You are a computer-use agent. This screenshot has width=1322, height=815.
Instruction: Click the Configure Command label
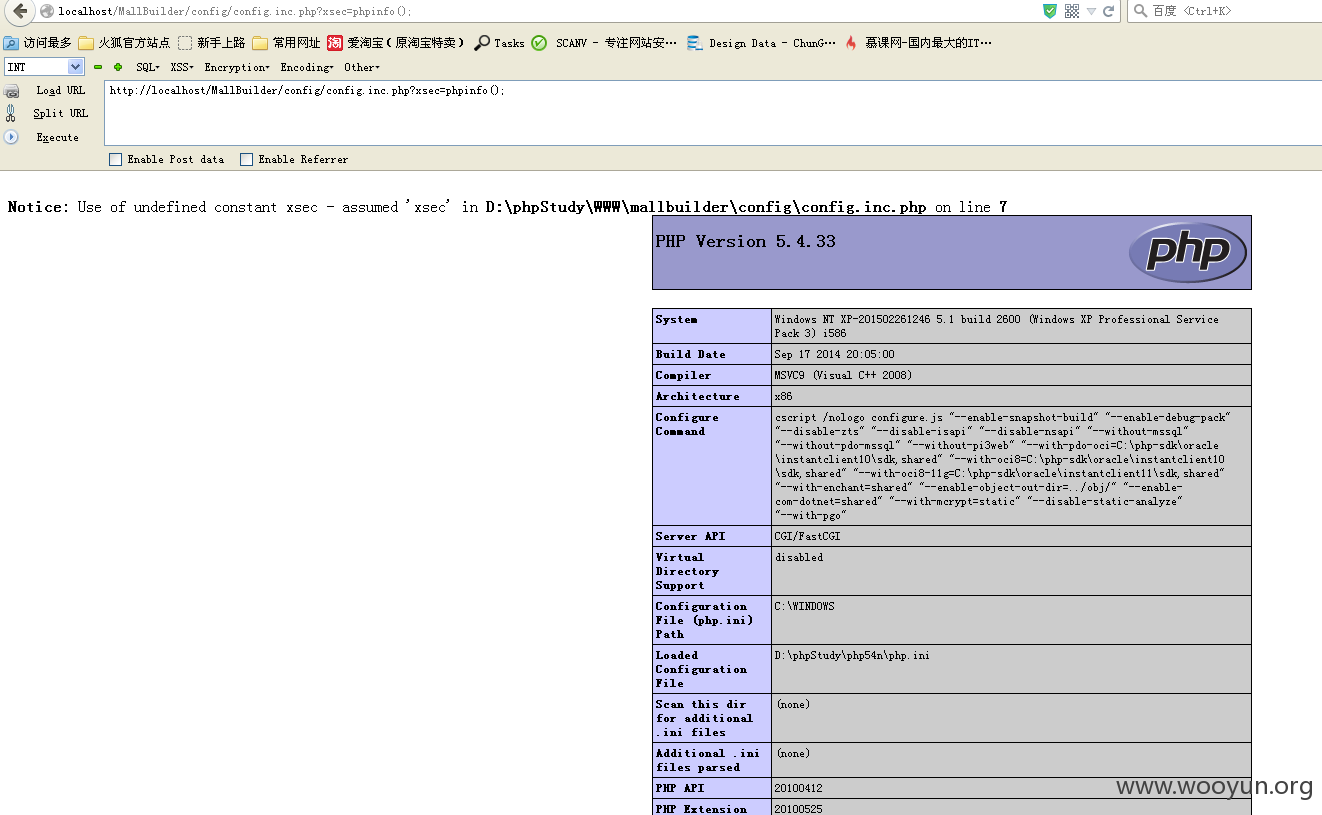687,425
